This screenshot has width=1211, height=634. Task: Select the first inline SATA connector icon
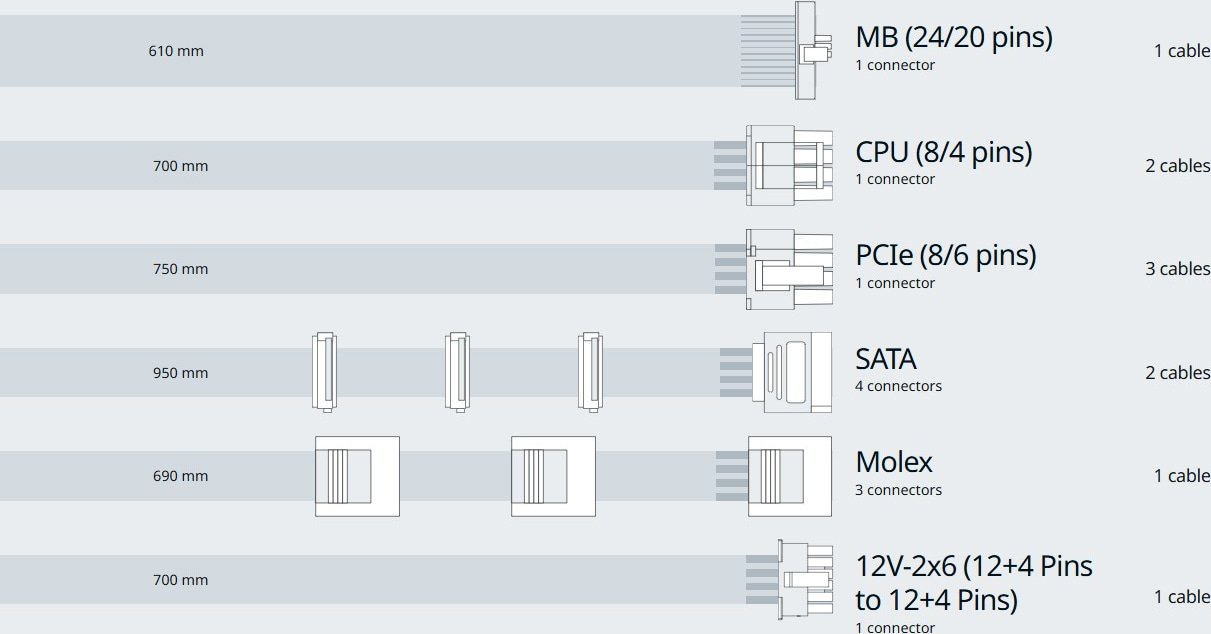click(324, 372)
